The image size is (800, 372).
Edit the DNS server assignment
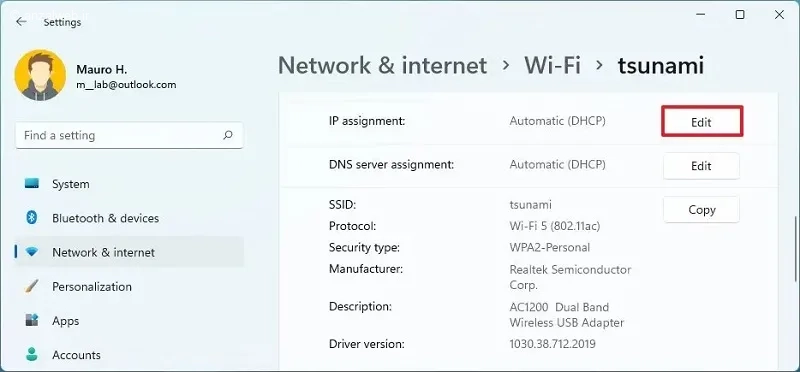click(x=701, y=166)
